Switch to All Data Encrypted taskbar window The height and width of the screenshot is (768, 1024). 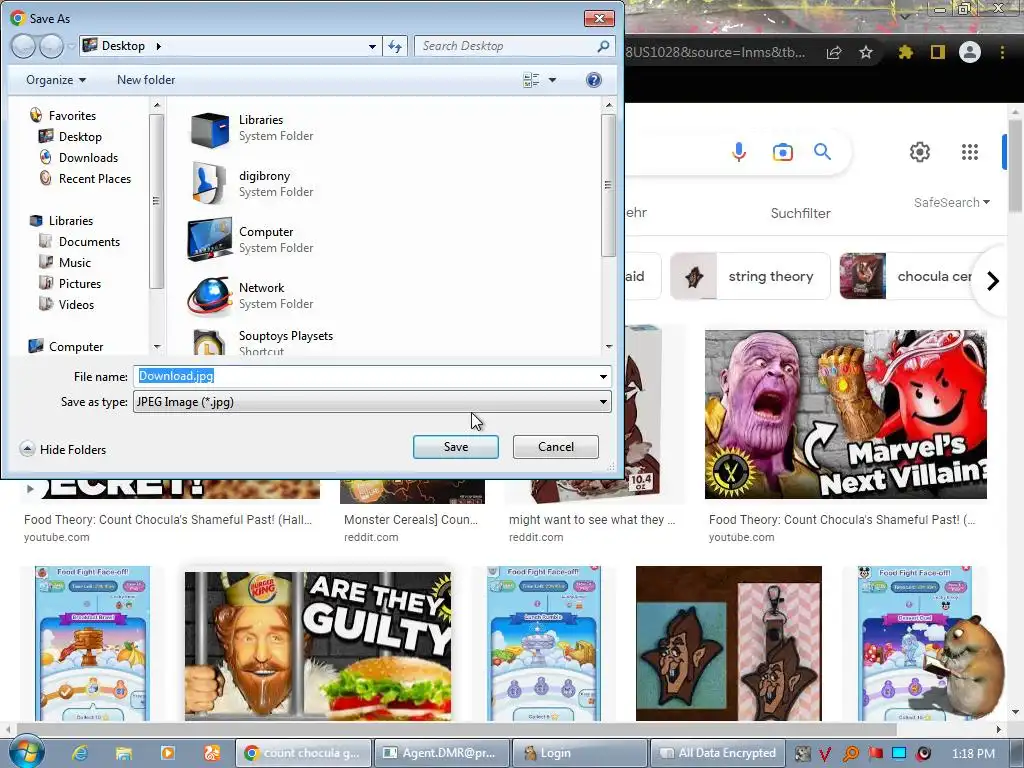[716, 753]
